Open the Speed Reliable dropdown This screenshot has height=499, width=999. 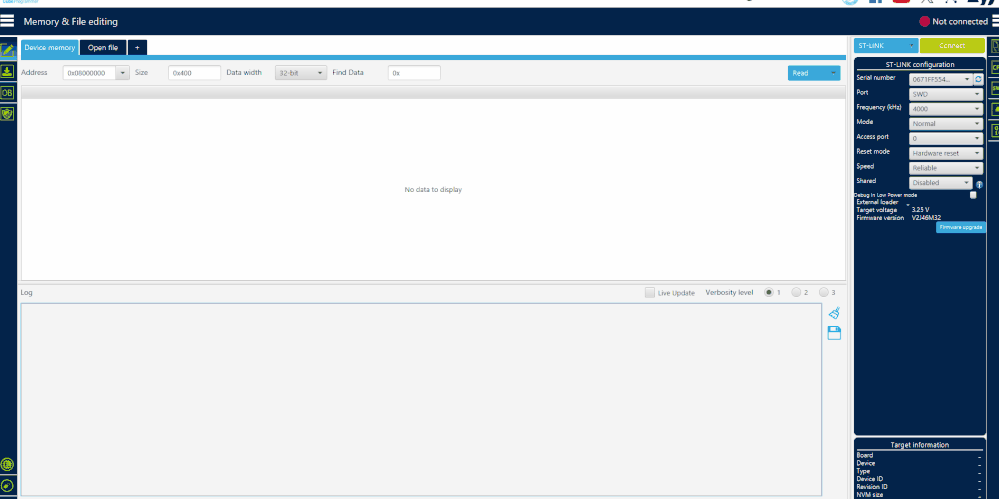pos(946,168)
